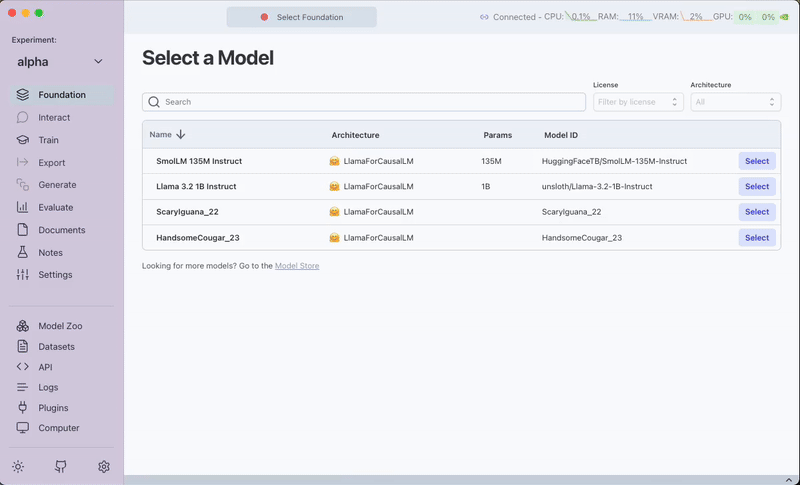This screenshot has width=800, height=485.
Task: Click the Select Foundation status bar button
Action: (302, 17)
